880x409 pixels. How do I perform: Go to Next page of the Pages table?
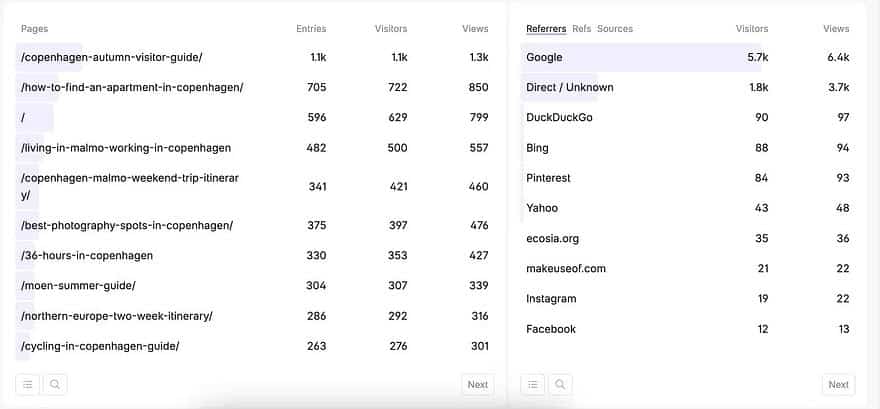[478, 384]
